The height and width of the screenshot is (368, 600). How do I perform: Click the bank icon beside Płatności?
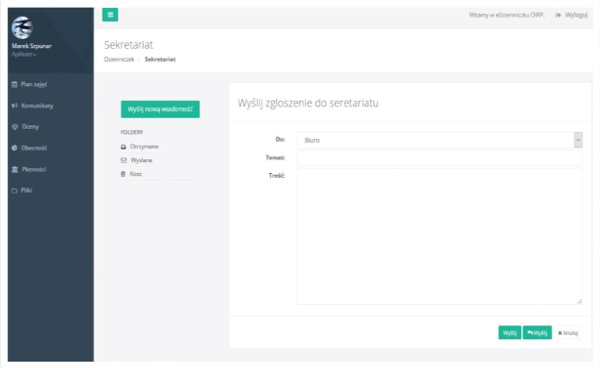pyautogui.click(x=15, y=169)
